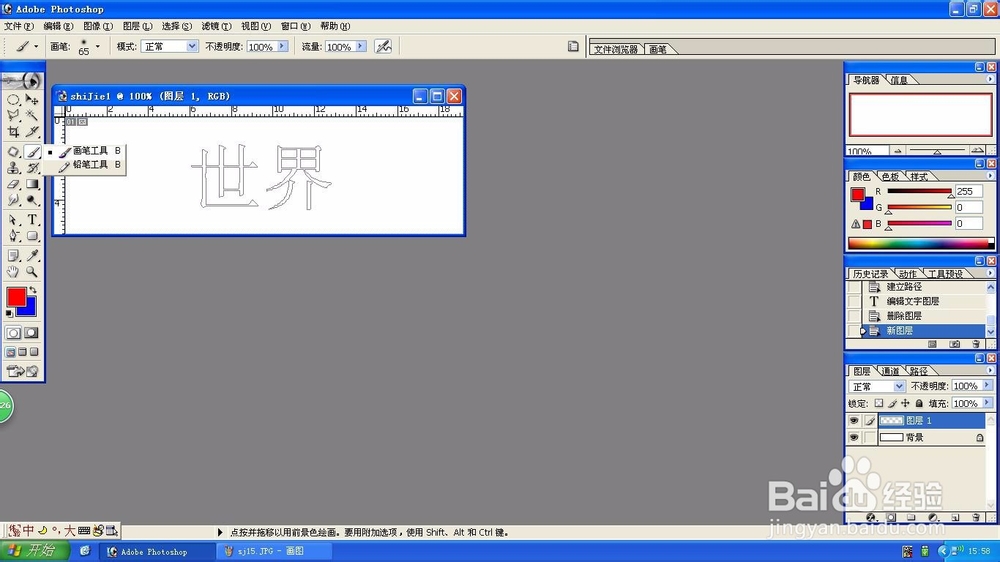Open tool preset picker arrow in options bar
The image size is (1000, 562).
pos(36,47)
